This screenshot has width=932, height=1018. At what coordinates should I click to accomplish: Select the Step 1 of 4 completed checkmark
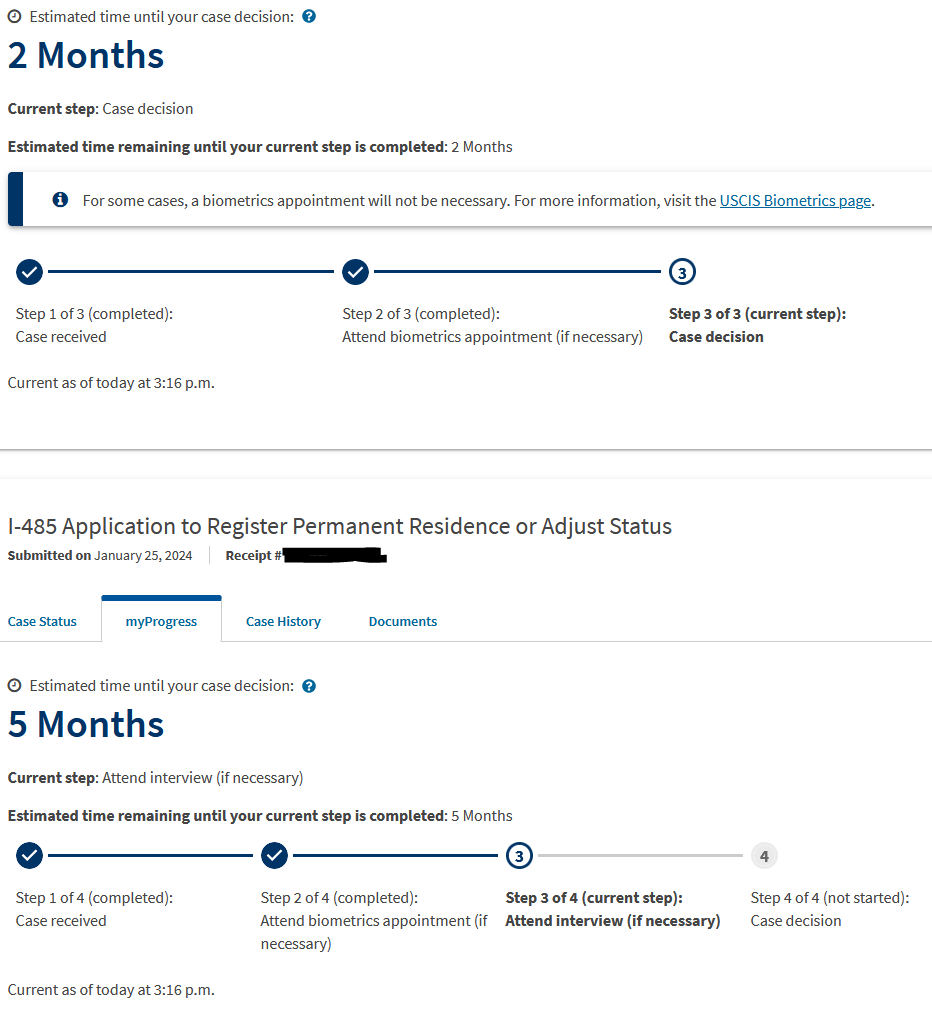(x=29, y=856)
